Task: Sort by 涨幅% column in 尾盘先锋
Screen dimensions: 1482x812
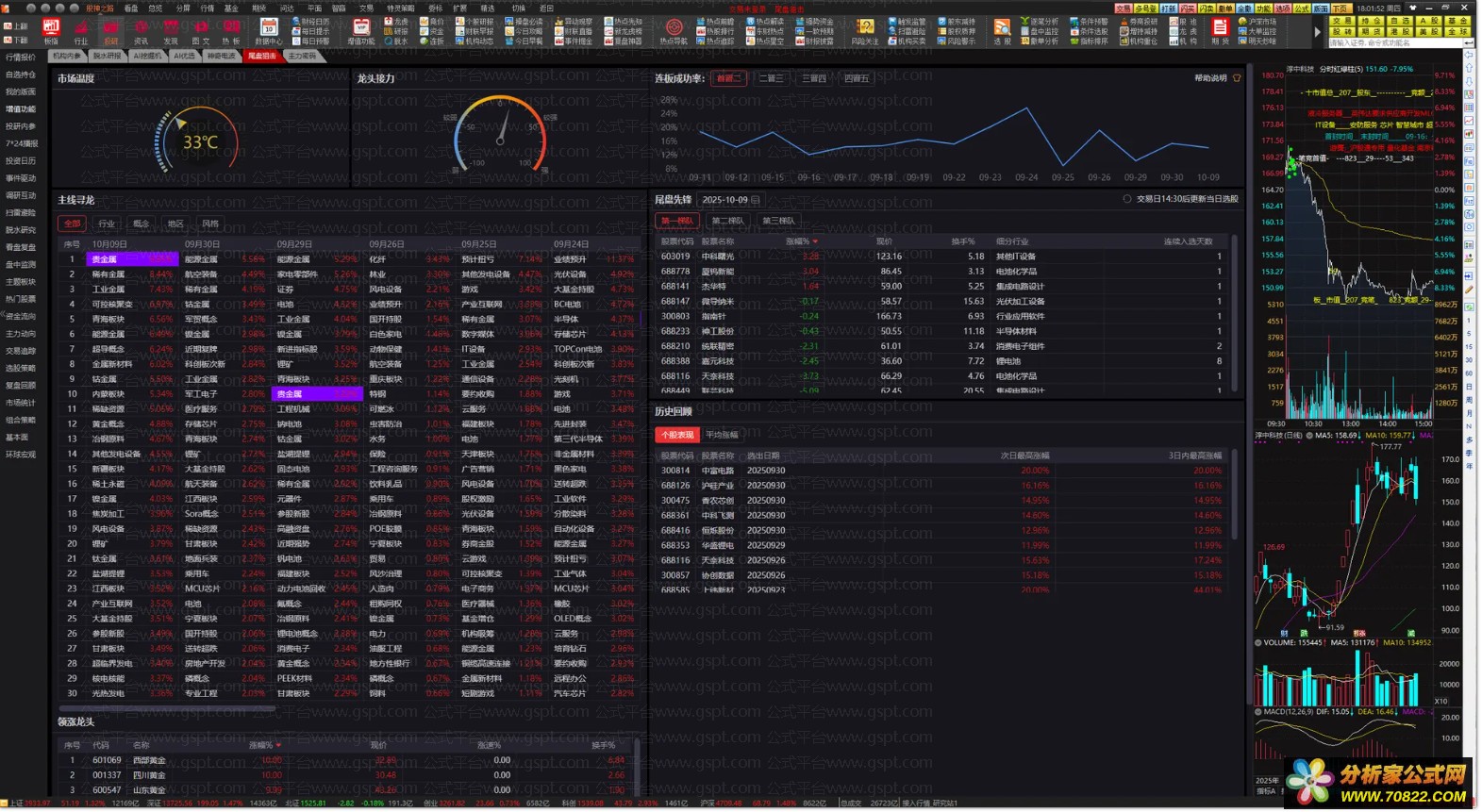Action: click(x=802, y=241)
